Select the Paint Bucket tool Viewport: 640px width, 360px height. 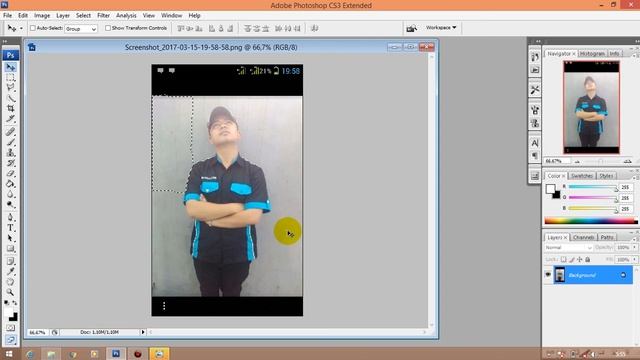(x=11, y=184)
